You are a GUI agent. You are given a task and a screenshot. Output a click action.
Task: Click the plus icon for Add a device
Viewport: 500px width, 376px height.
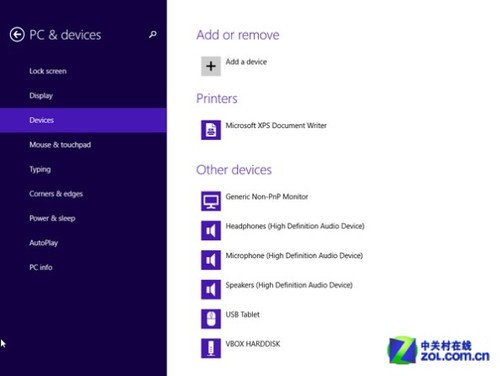pyautogui.click(x=211, y=66)
